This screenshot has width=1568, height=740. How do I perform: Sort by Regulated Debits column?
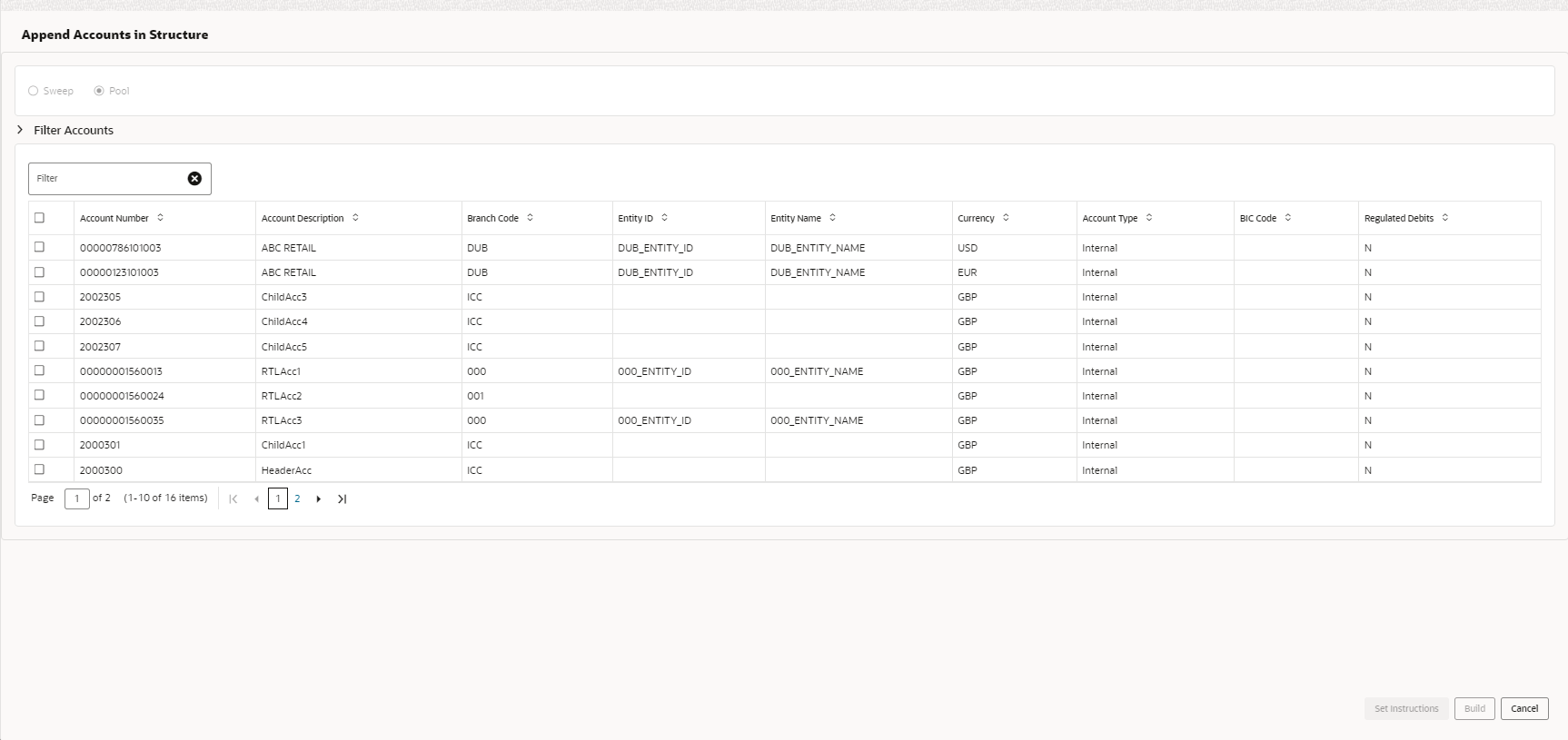(x=1445, y=218)
